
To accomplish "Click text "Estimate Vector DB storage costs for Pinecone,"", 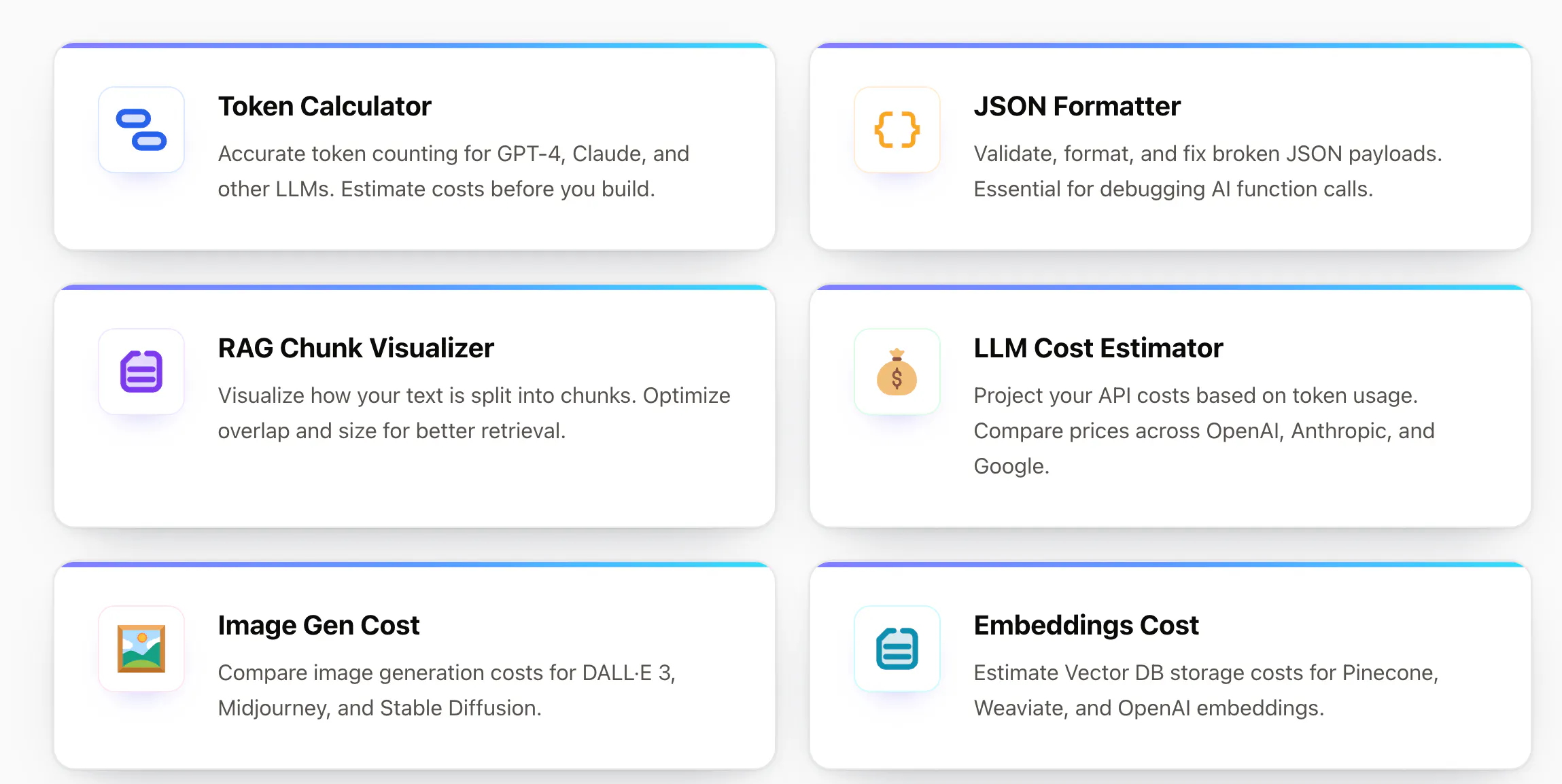I will (1207, 673).
